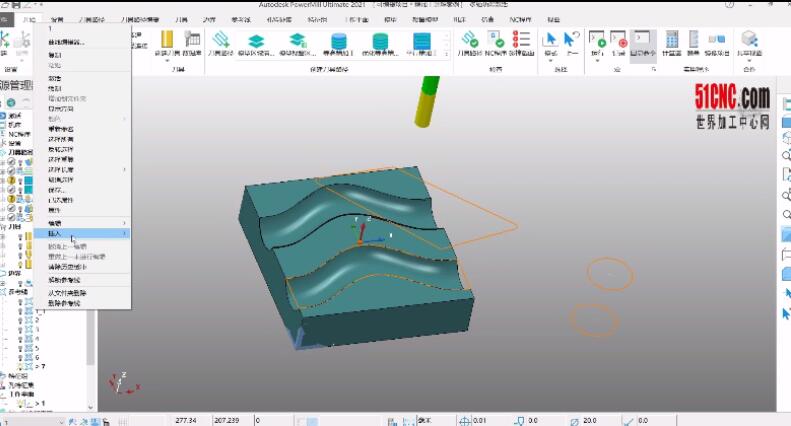Toggle the checkmark circle beside a toolpath entry

pos(12,162)
